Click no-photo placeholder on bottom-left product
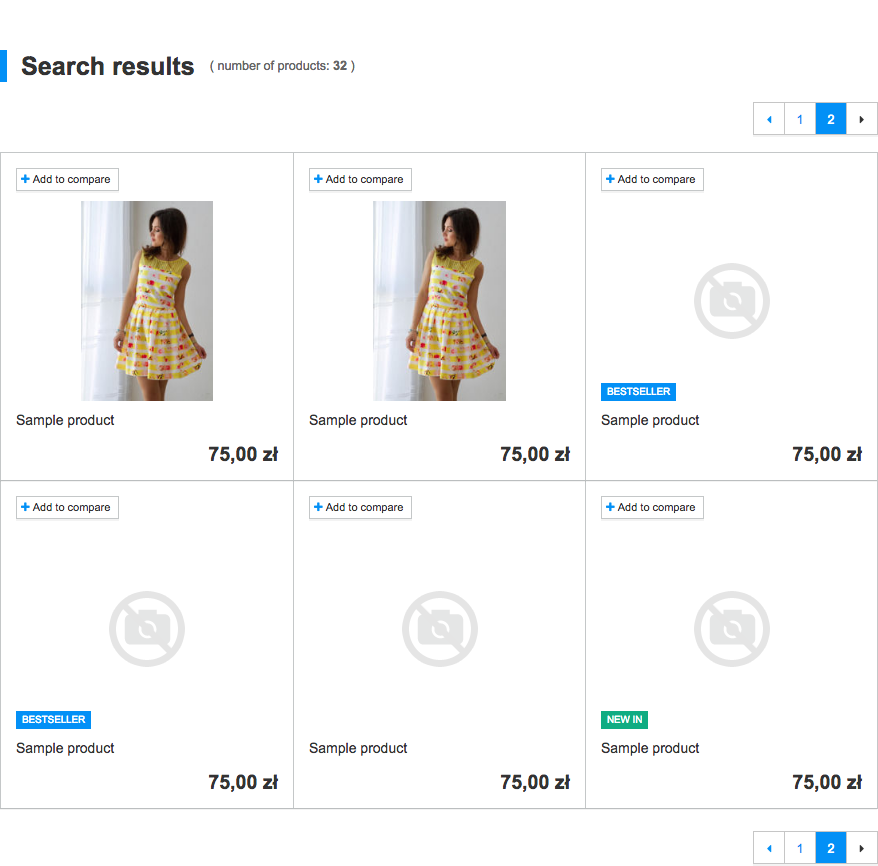878x866 pixels. coord(147,629)
